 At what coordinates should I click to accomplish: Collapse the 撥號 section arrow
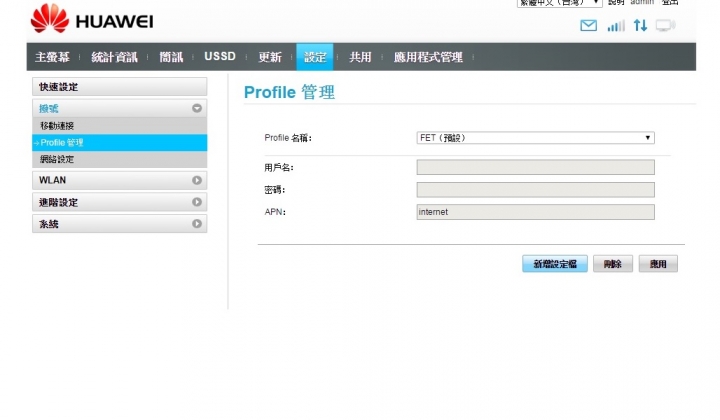click(197, 108)
